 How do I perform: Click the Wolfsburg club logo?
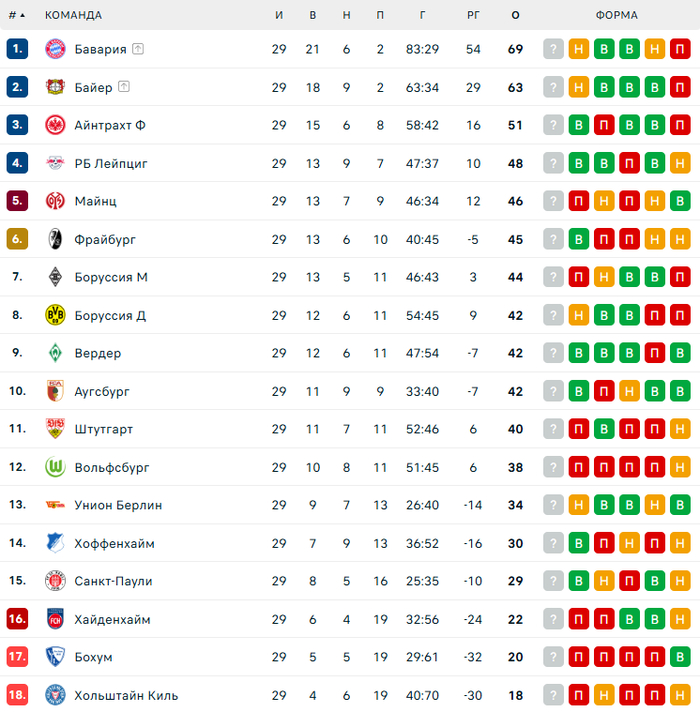pyautogui.click(x=55, y=467)
